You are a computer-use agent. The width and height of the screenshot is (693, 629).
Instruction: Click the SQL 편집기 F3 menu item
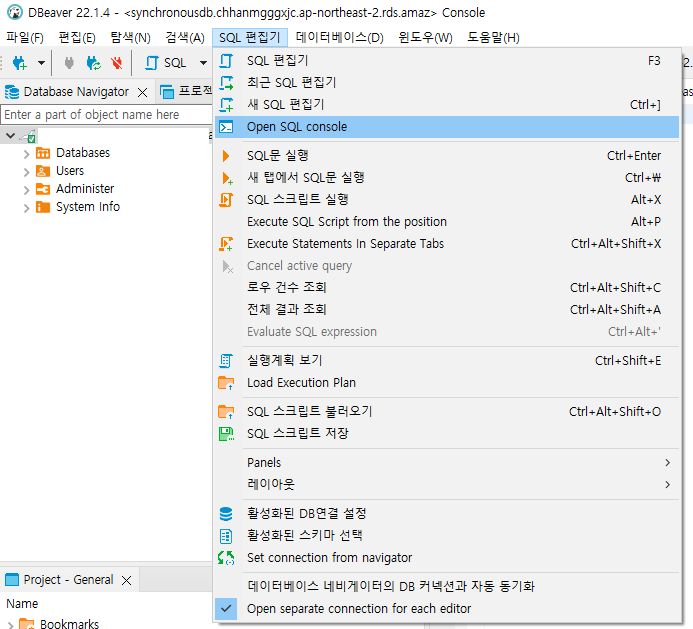(x=446, y=61)
